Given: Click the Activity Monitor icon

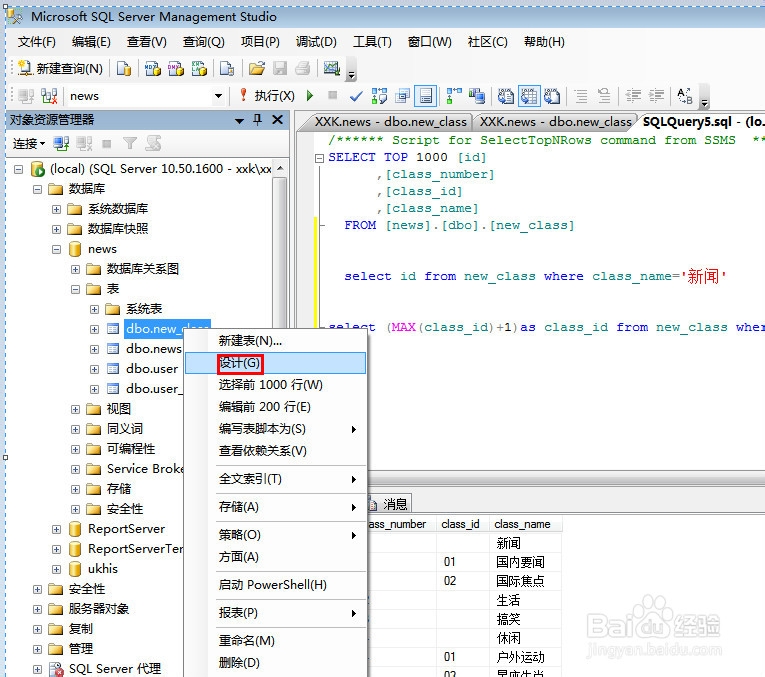Looking at the screenshot, I should click(332, 68).
